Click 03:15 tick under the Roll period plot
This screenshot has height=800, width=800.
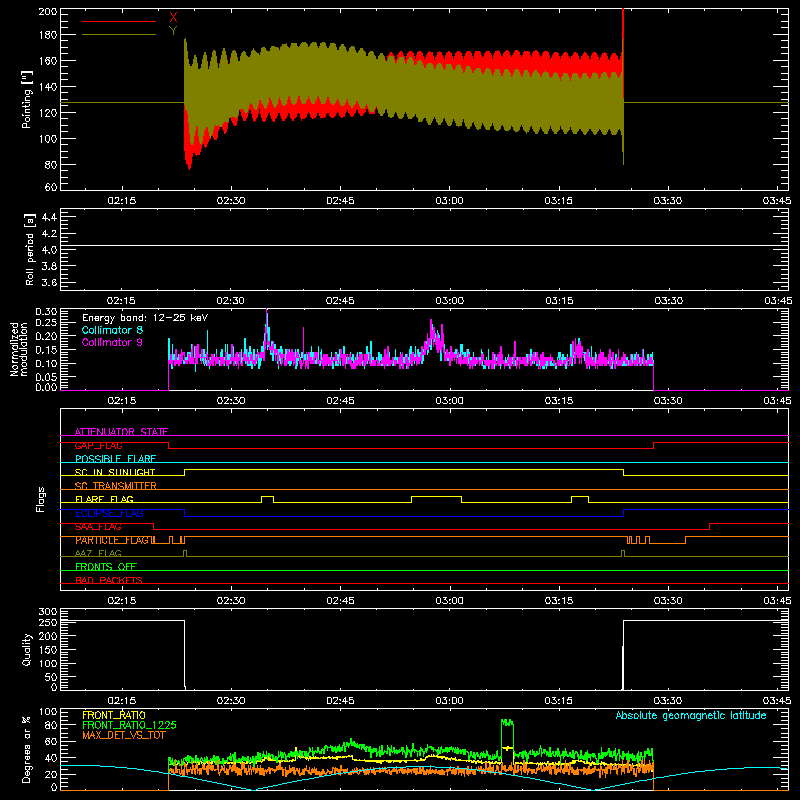pos(559,301)
